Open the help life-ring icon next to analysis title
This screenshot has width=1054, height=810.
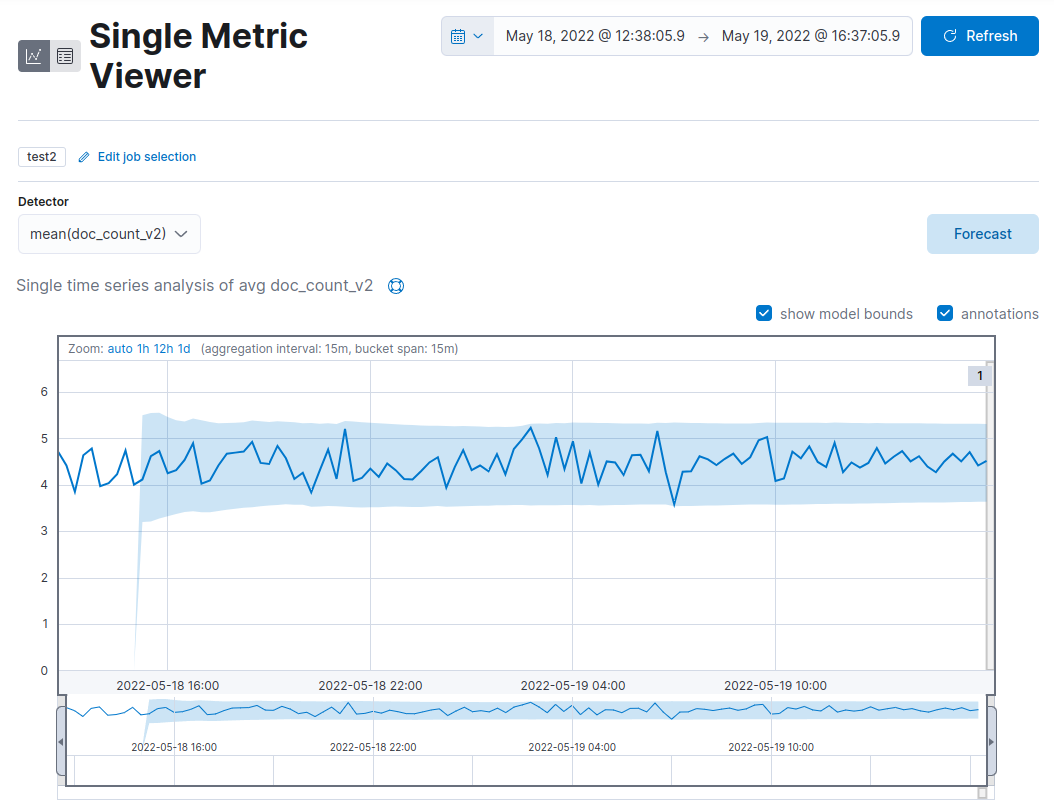point(396,286)
